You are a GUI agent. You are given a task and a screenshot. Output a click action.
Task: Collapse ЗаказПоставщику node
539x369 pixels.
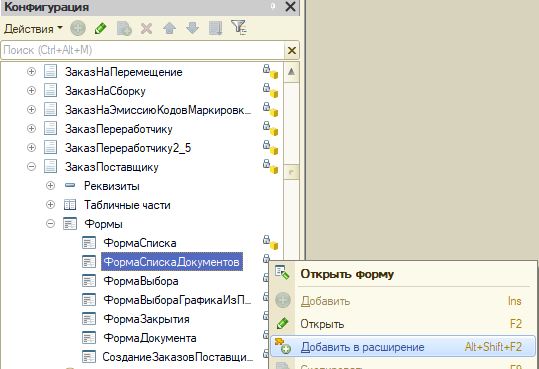(31, 167)
